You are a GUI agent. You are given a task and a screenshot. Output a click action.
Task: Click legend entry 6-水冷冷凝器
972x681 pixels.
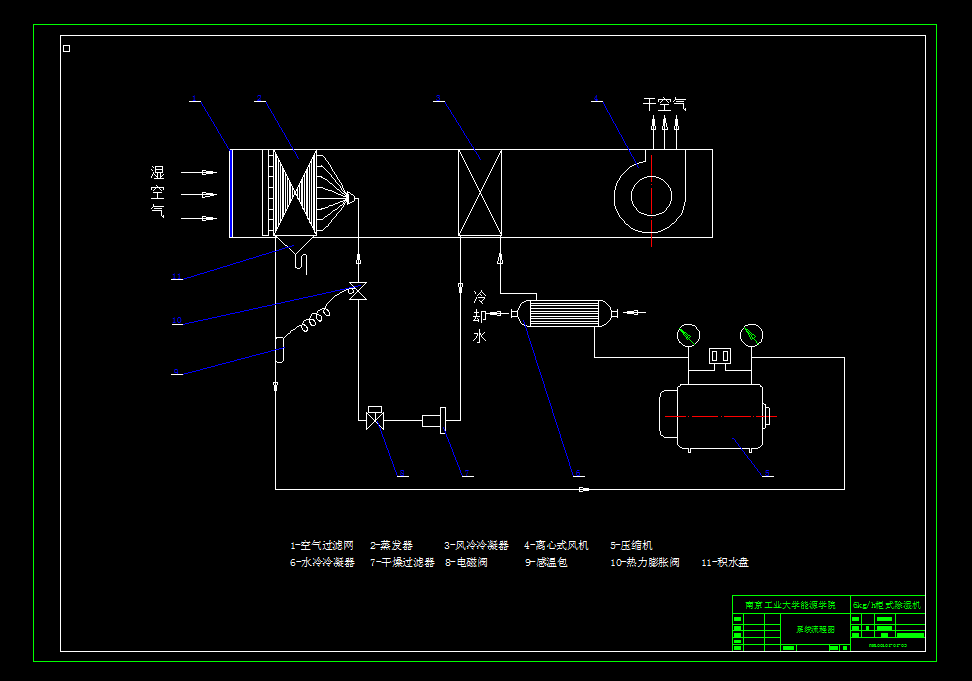tap(322, 562)
